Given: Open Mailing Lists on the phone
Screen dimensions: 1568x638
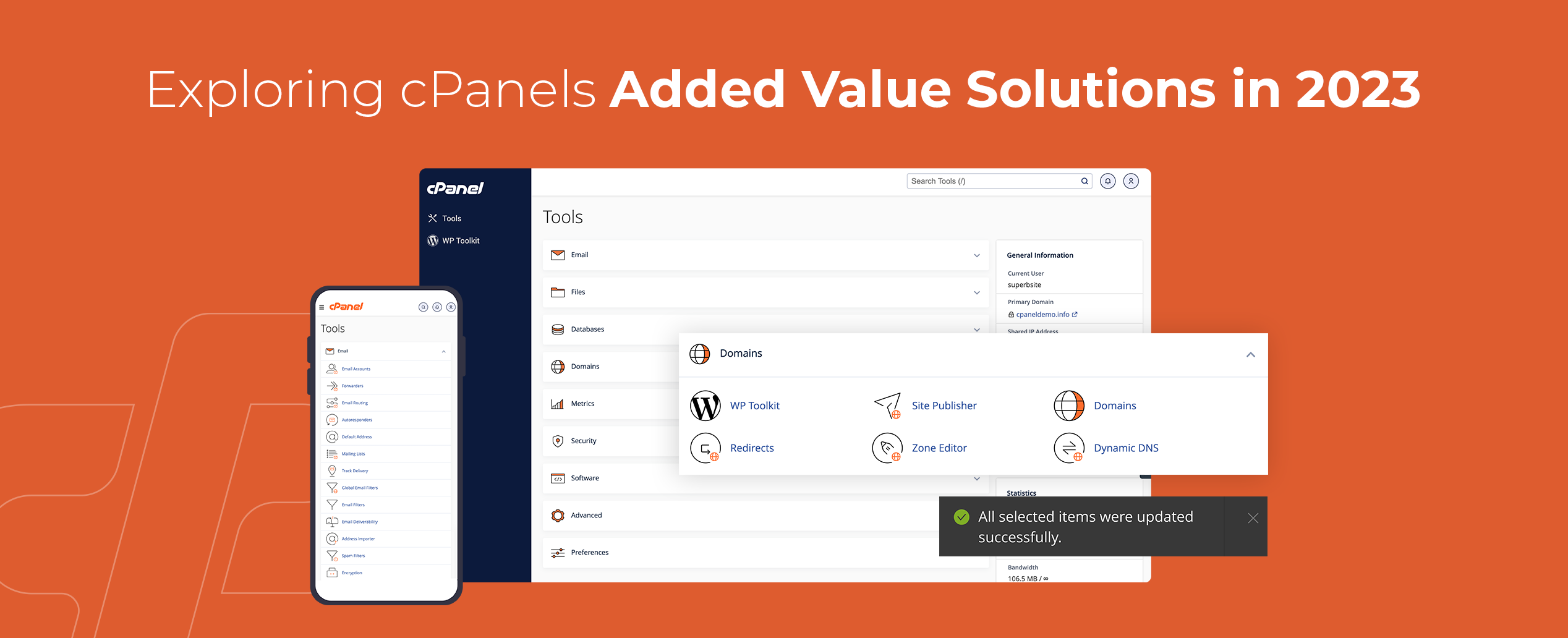Looking at the screenshot, I should click(353, 454).
